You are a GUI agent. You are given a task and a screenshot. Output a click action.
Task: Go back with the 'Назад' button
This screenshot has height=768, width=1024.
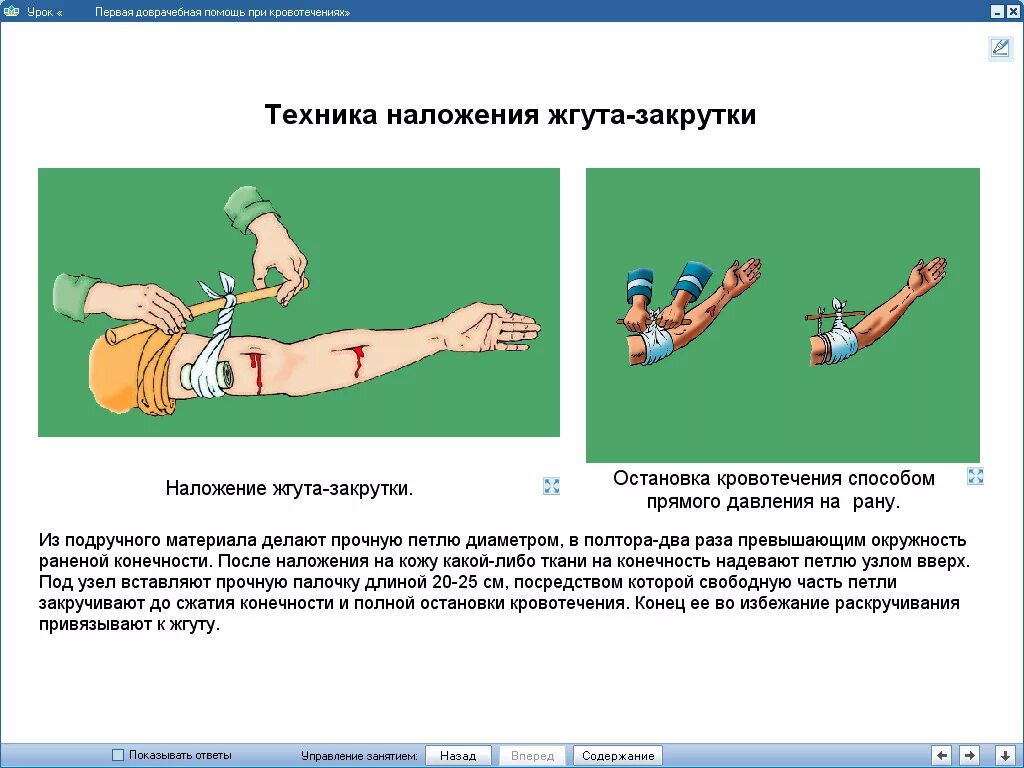pos(458,756)
